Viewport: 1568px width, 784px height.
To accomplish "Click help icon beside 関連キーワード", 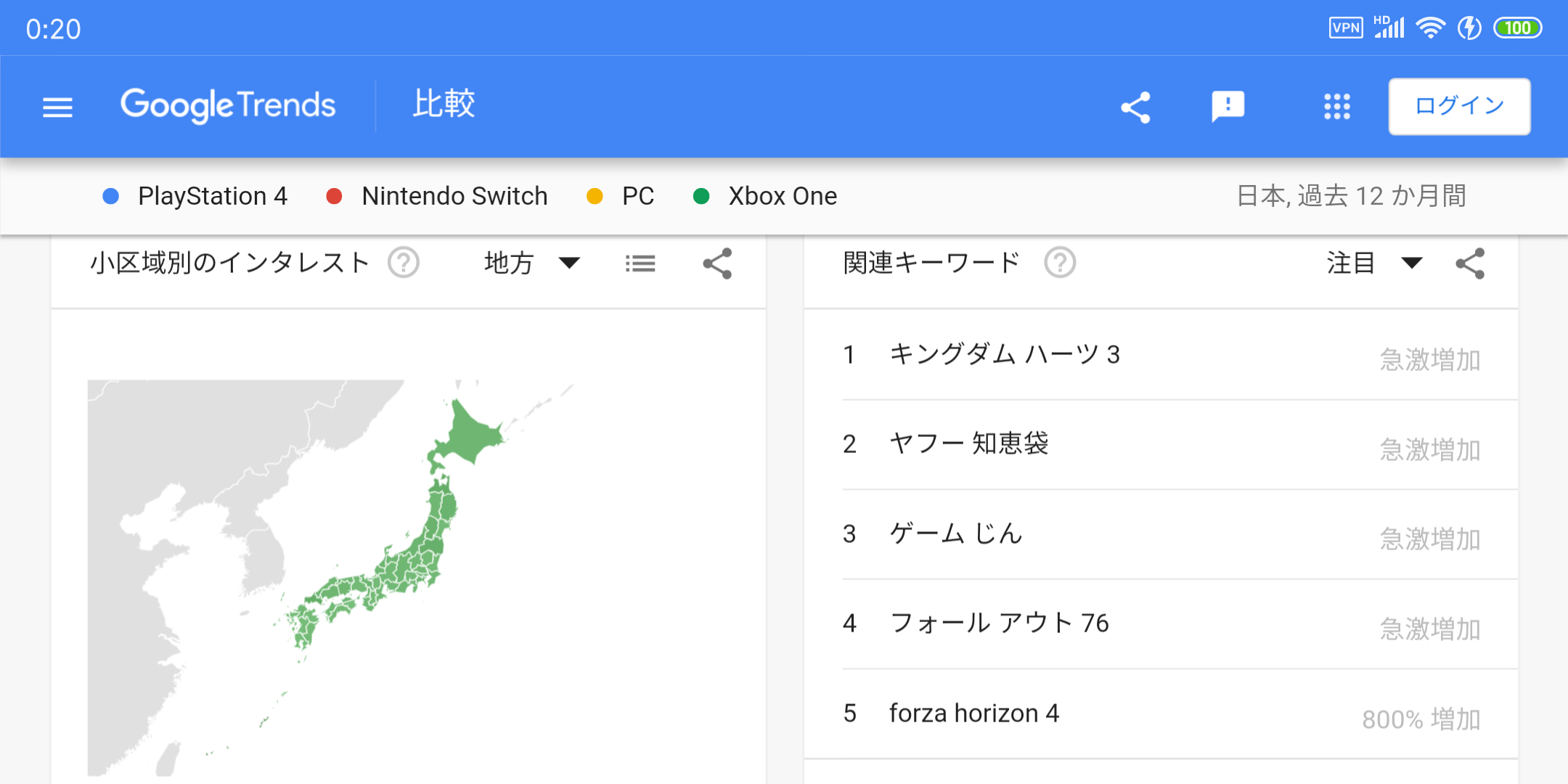I will click(1060, 263).
